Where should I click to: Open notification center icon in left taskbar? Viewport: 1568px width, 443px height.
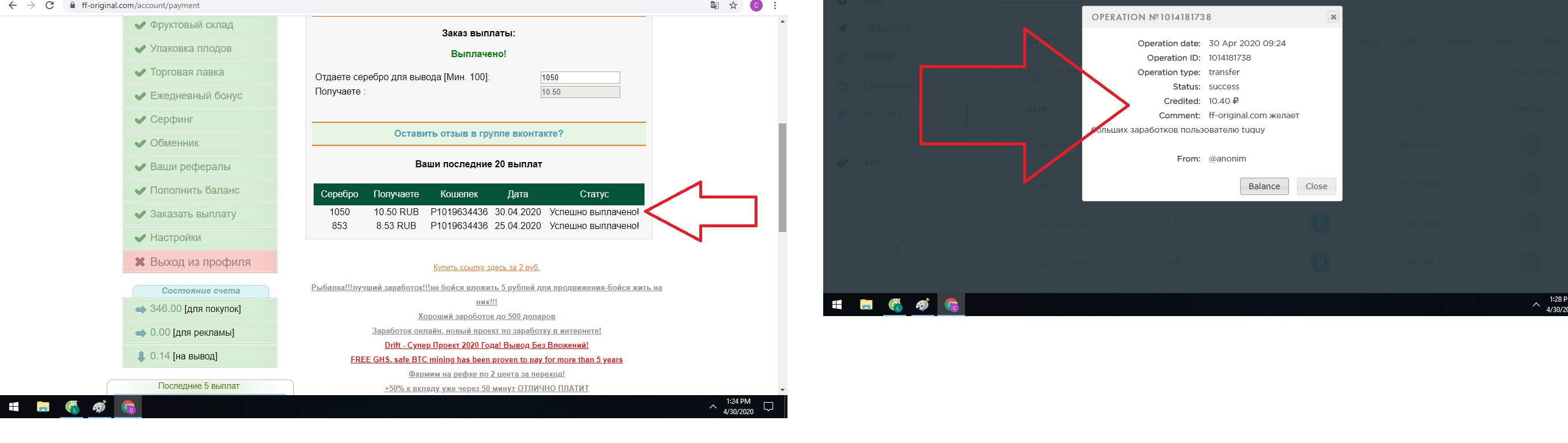[769, 407]
